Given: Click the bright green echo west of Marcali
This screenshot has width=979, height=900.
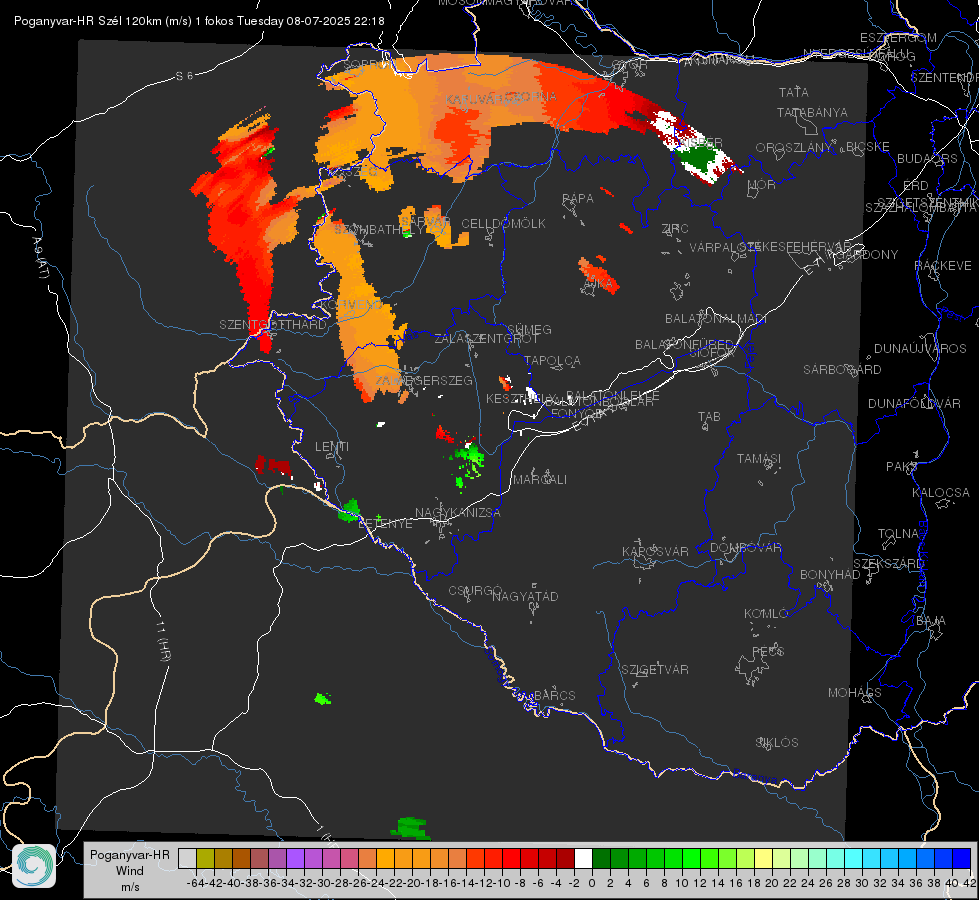Looking at the screenshot, I should tap(468, 462).
